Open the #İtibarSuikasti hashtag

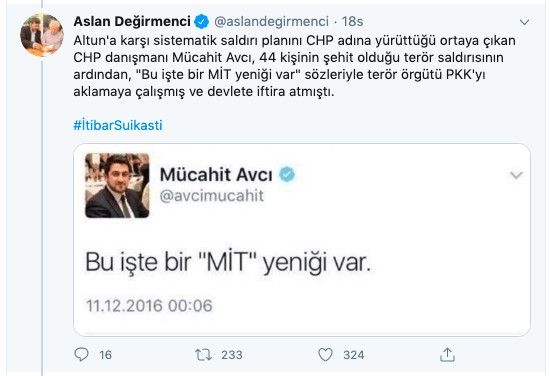point(118,125)
